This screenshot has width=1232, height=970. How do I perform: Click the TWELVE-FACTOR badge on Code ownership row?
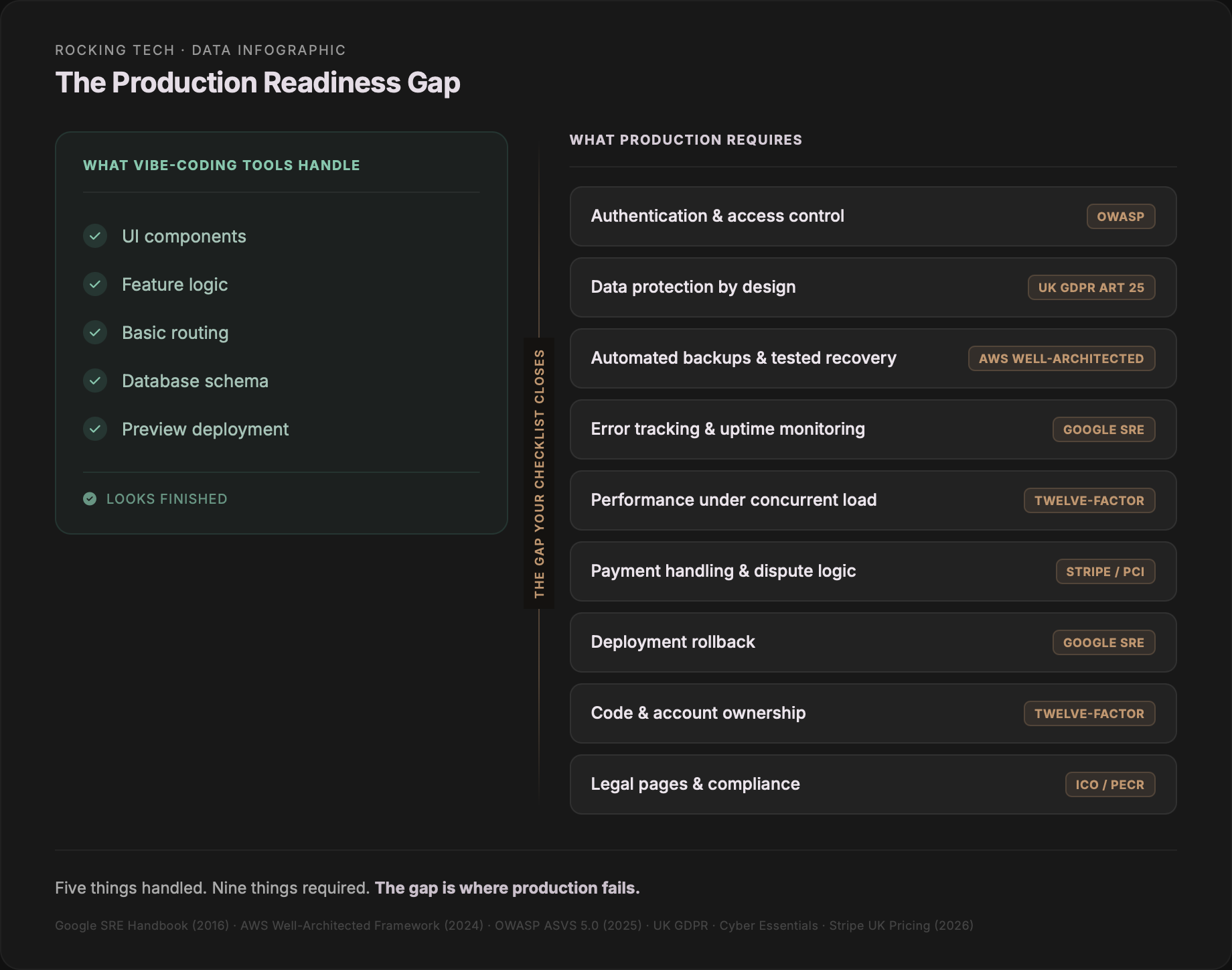tap(1089, 713)
